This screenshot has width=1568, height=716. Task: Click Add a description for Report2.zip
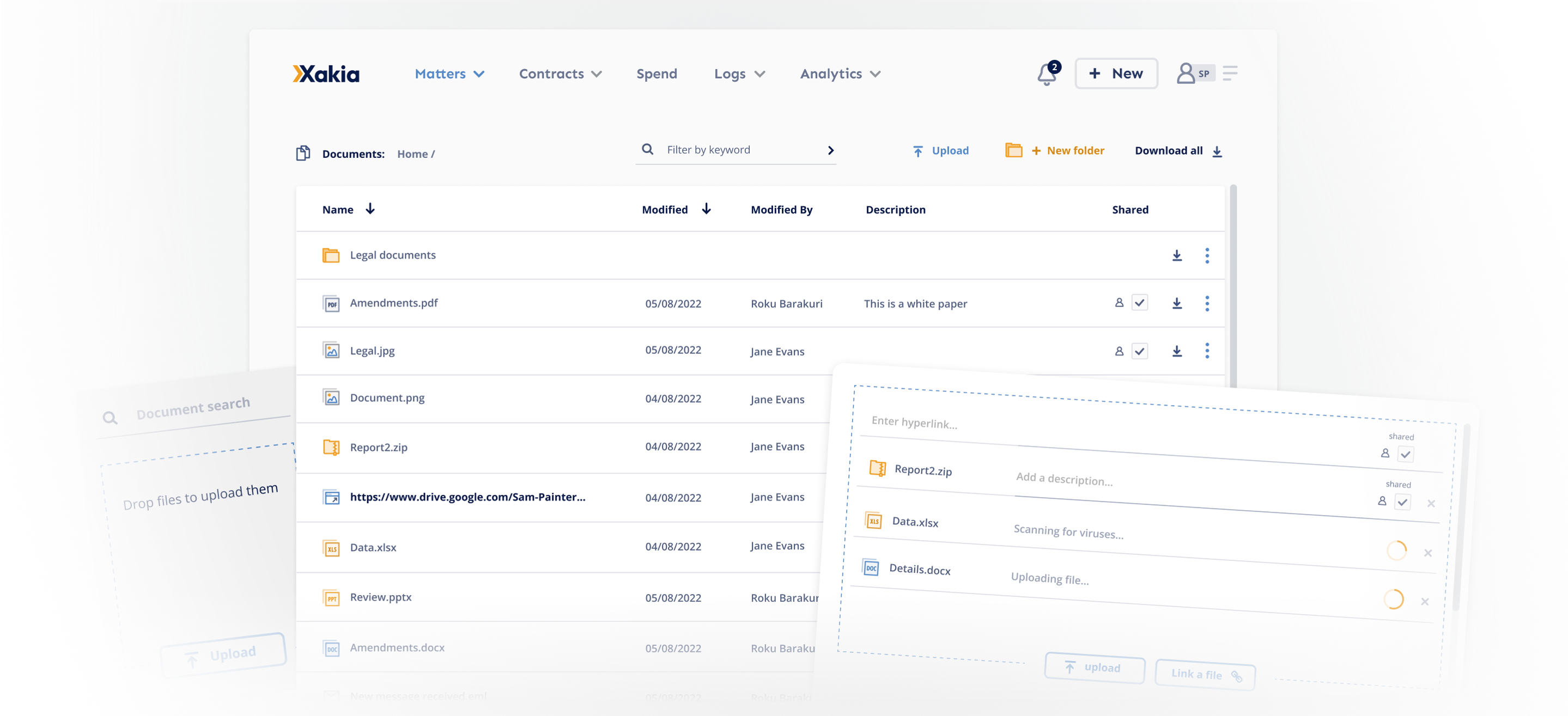click(1064, 479)
